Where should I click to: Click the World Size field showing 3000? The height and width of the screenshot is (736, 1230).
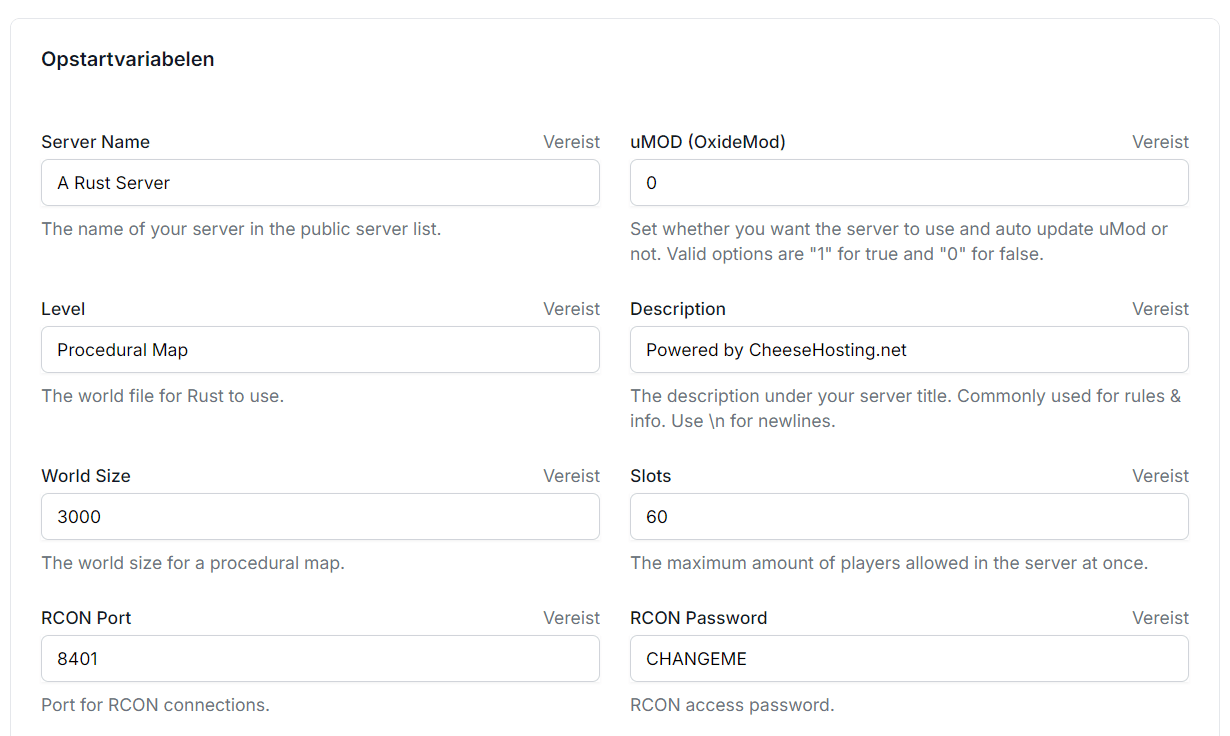coord(320,517)
